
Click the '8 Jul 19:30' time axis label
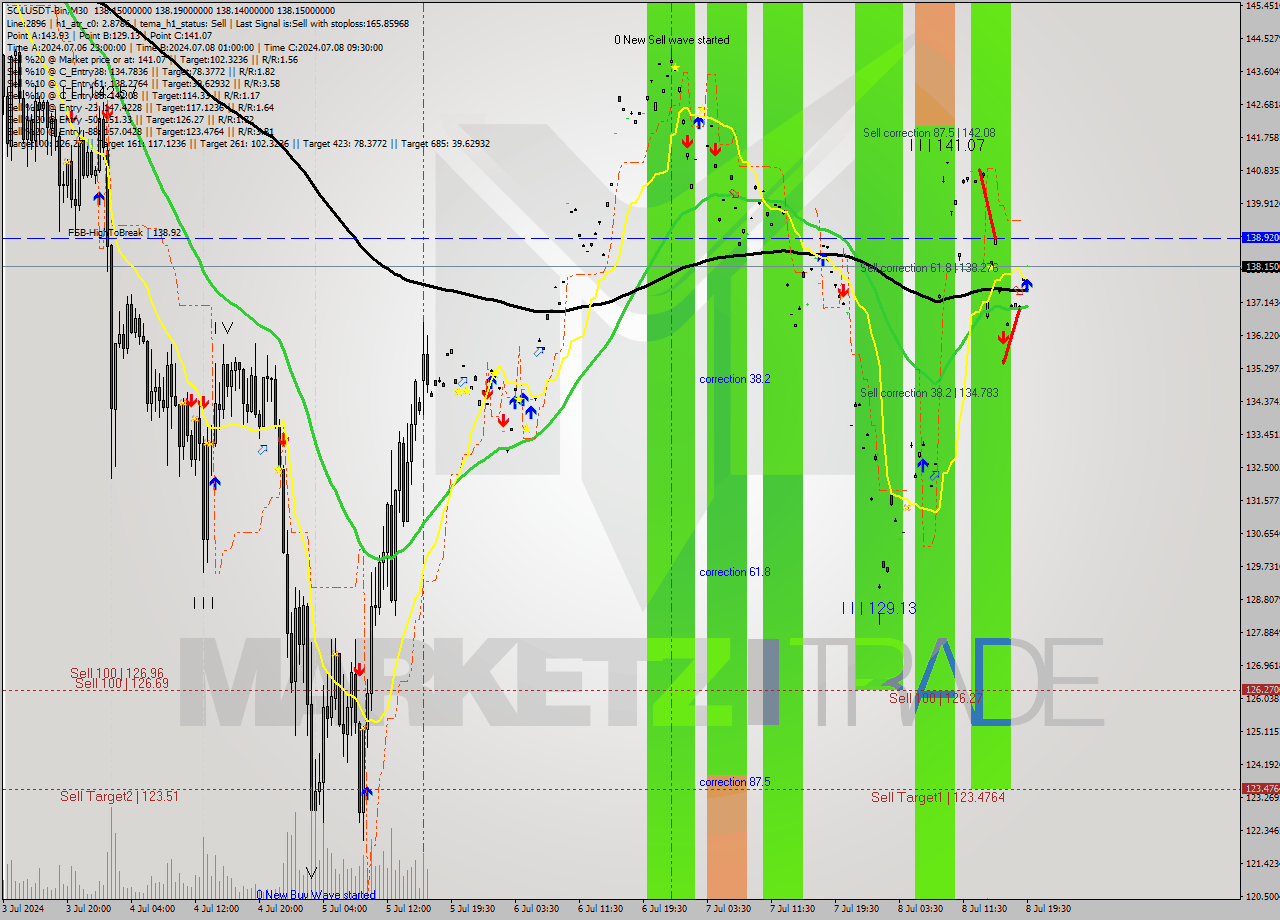[1049, 909]
